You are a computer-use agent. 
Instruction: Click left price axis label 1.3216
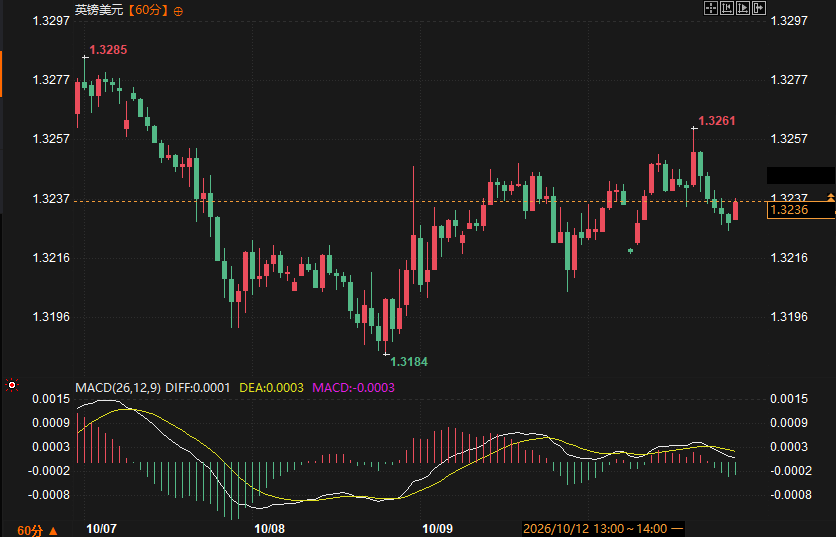point(51,258)
